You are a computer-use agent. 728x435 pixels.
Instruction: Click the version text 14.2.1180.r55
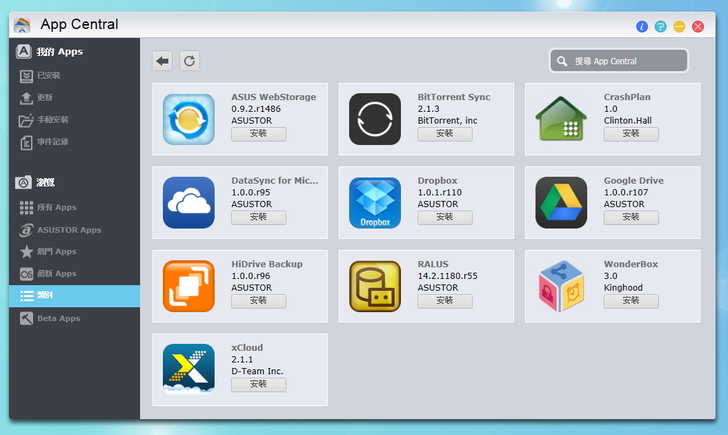coord(447,276)
